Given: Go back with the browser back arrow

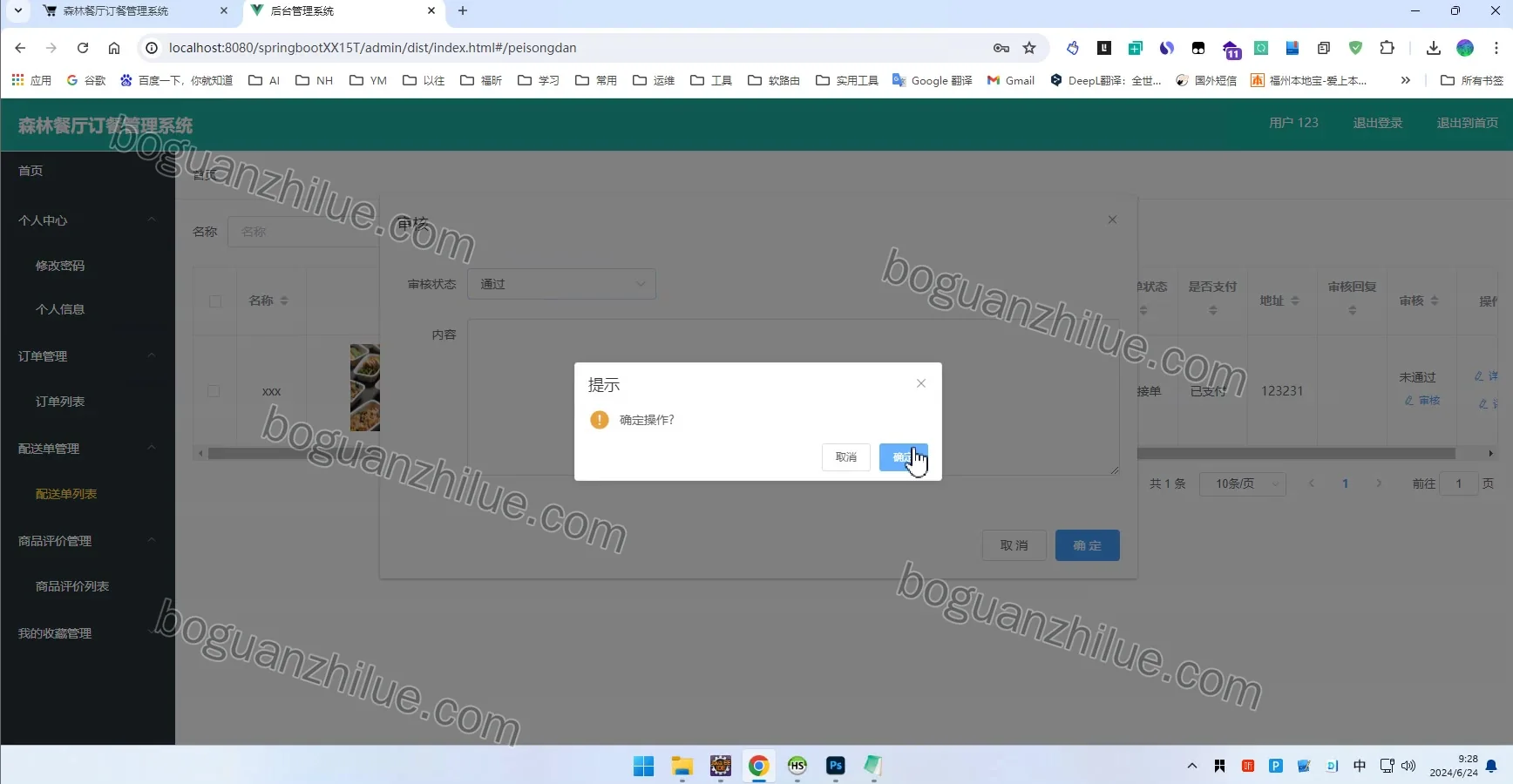Looking at the screenshot, I should point(21,48).
